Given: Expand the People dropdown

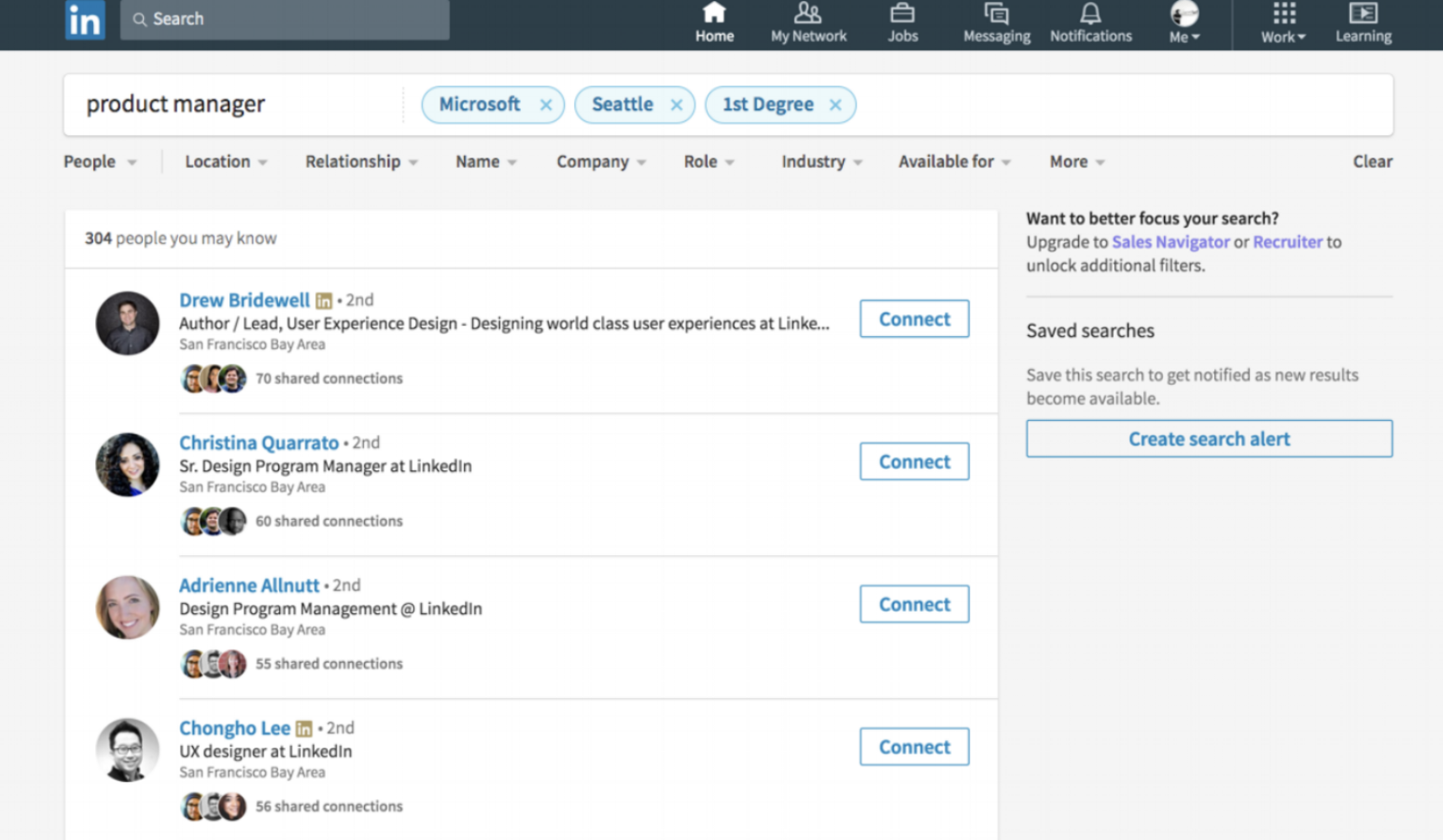Looking at the screenshot, I should 100,161.
